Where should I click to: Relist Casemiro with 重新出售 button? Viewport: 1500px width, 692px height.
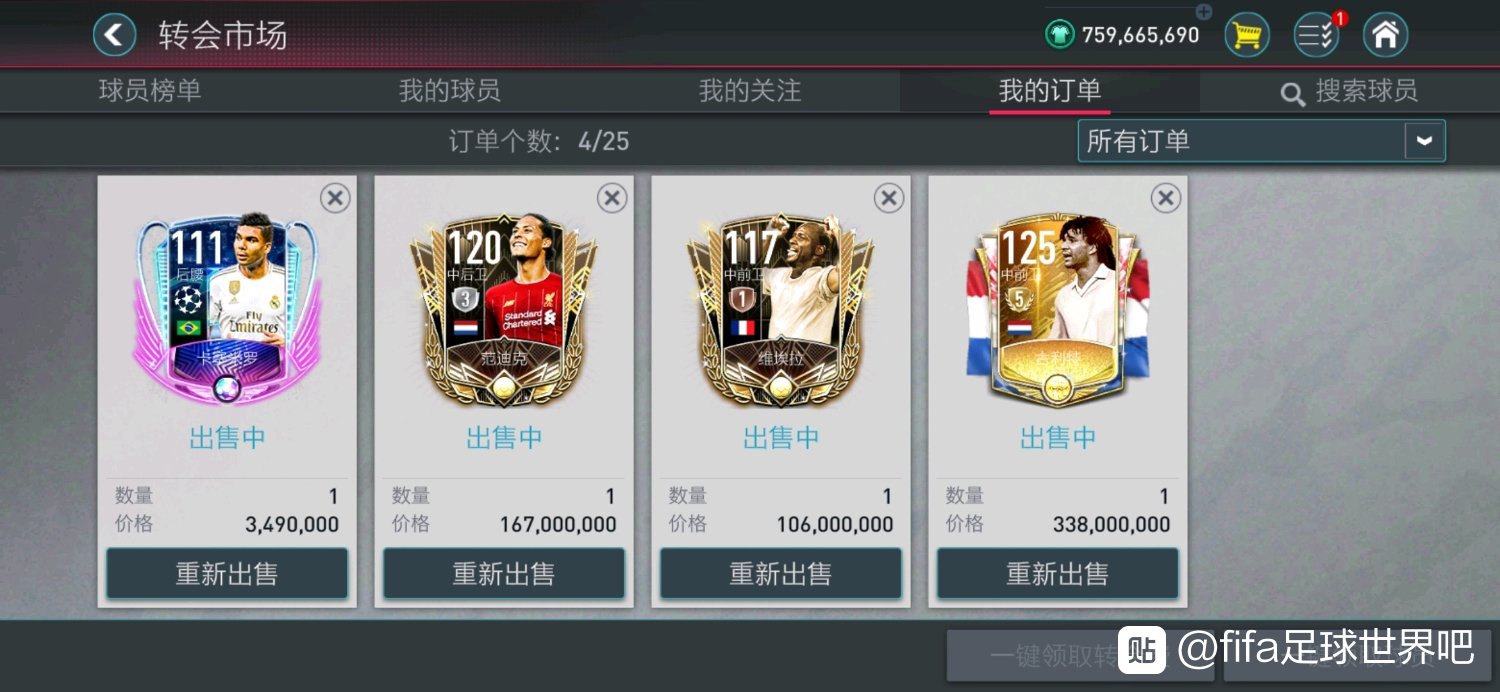click(227, 574)
